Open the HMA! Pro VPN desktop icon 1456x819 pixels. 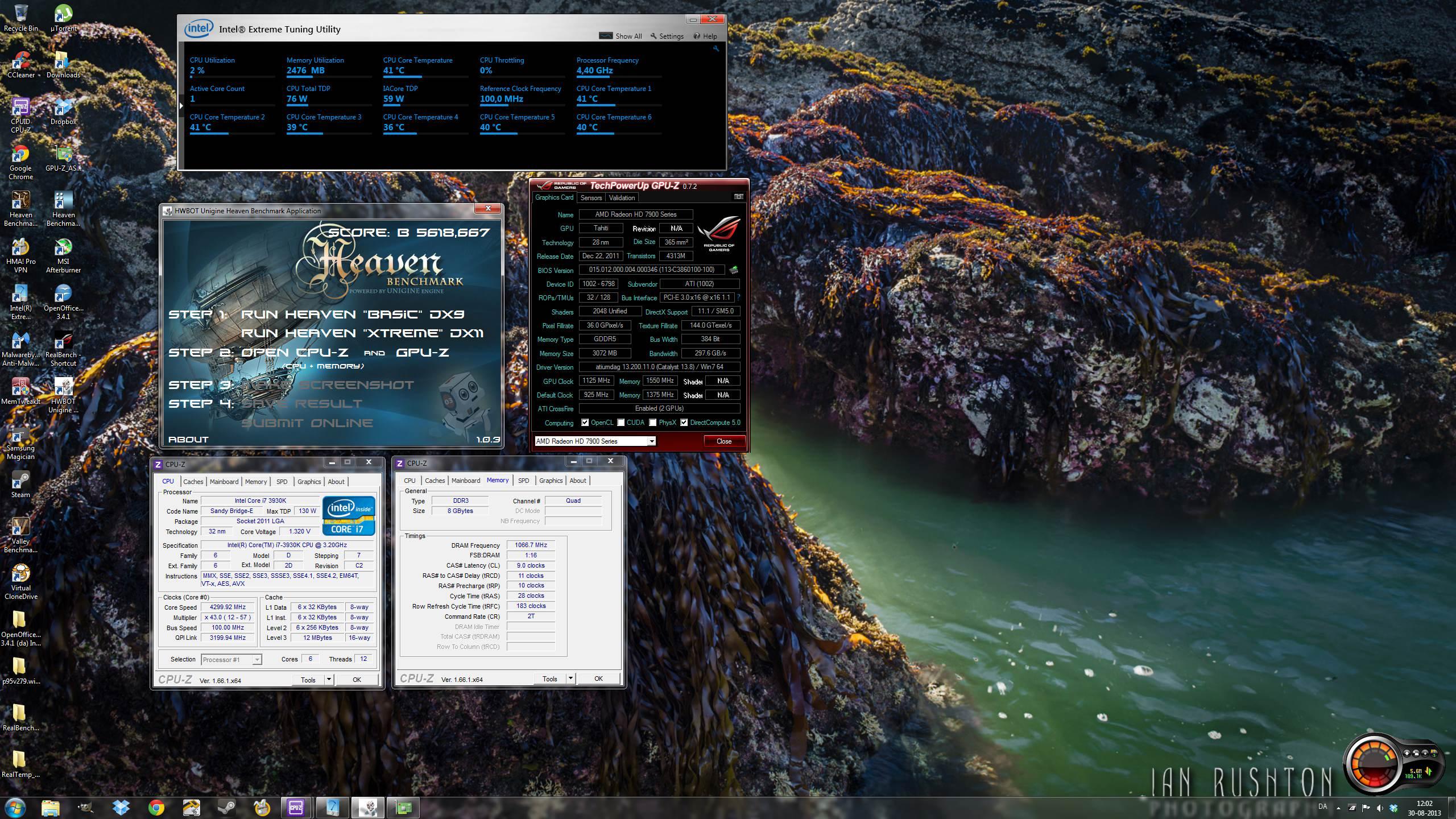[20, 255]
